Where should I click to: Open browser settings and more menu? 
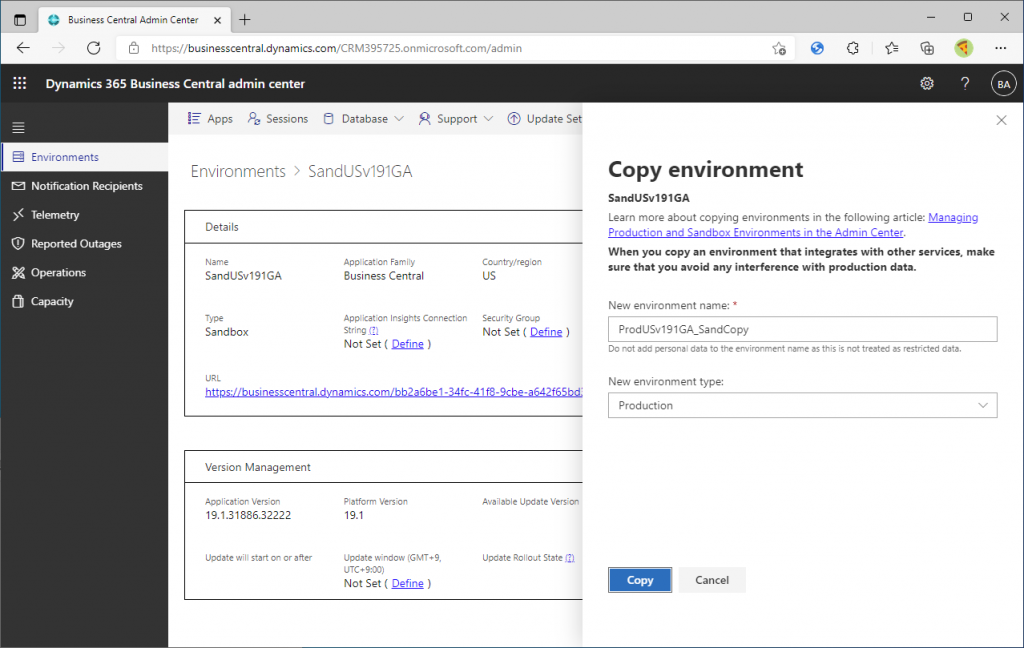tap(1000, 48)
